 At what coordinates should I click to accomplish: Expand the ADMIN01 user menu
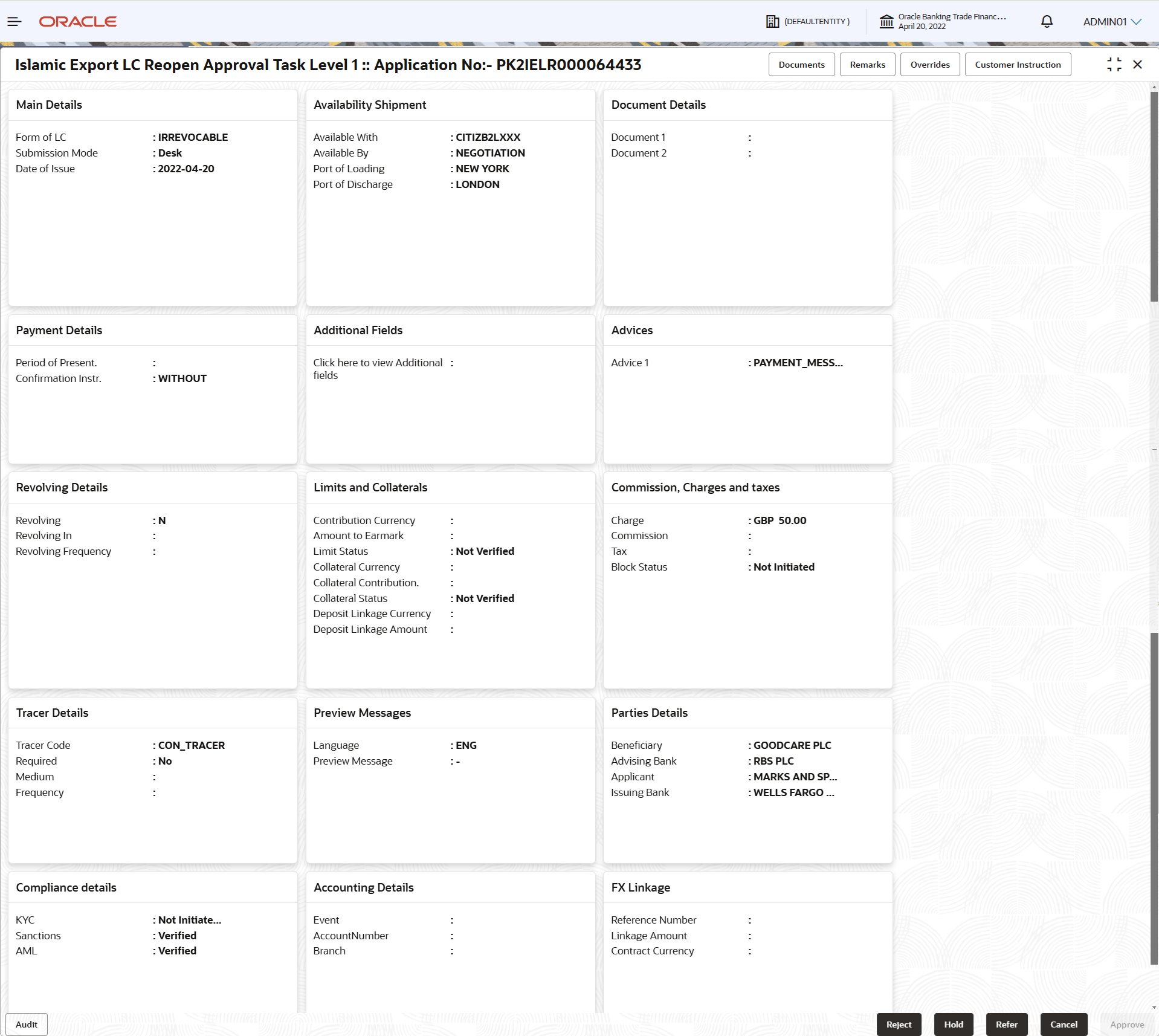point(1111,21)
